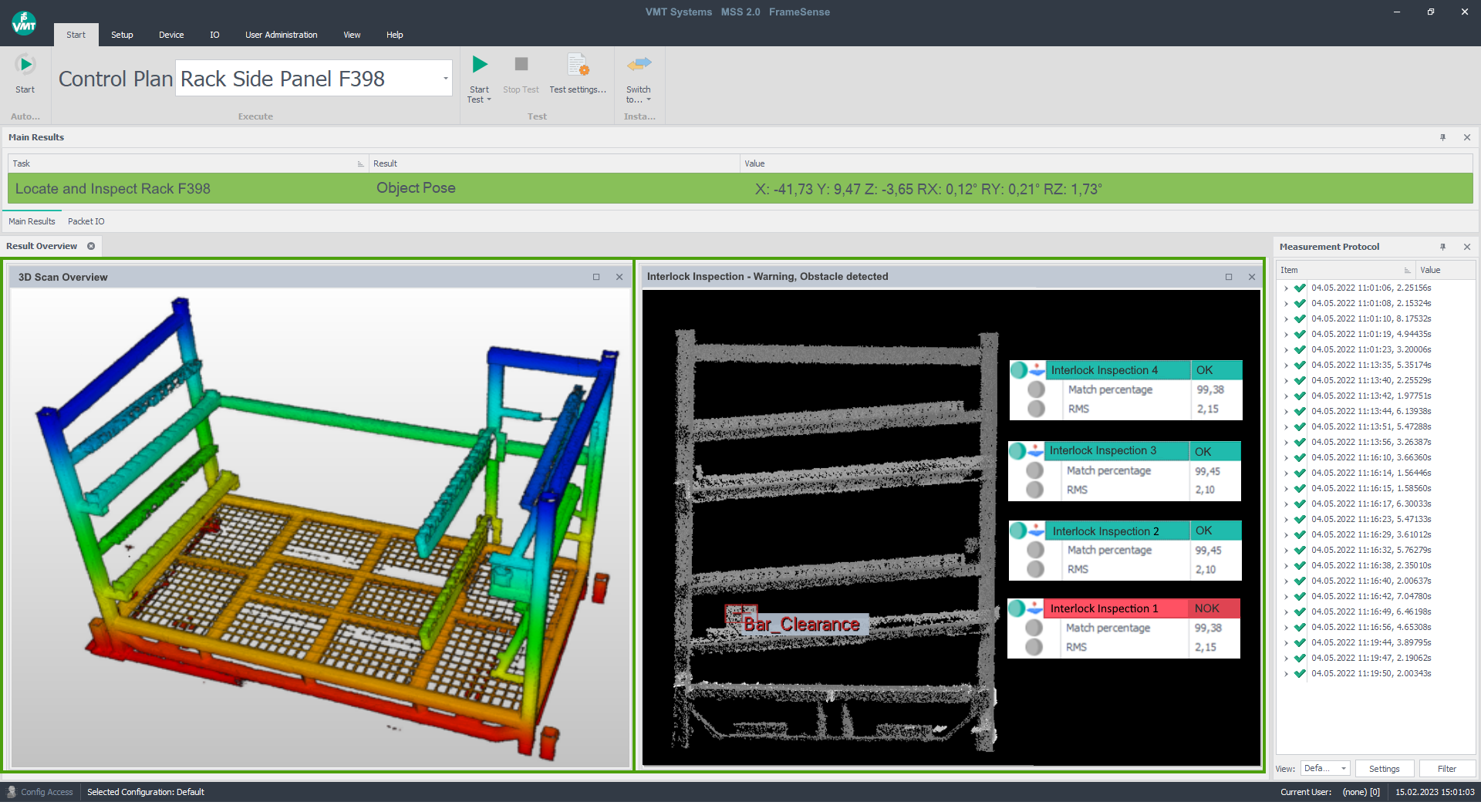Click the Stop Test square icon
This screenshot has height=812, width=1481.
(x=521, y=65)
